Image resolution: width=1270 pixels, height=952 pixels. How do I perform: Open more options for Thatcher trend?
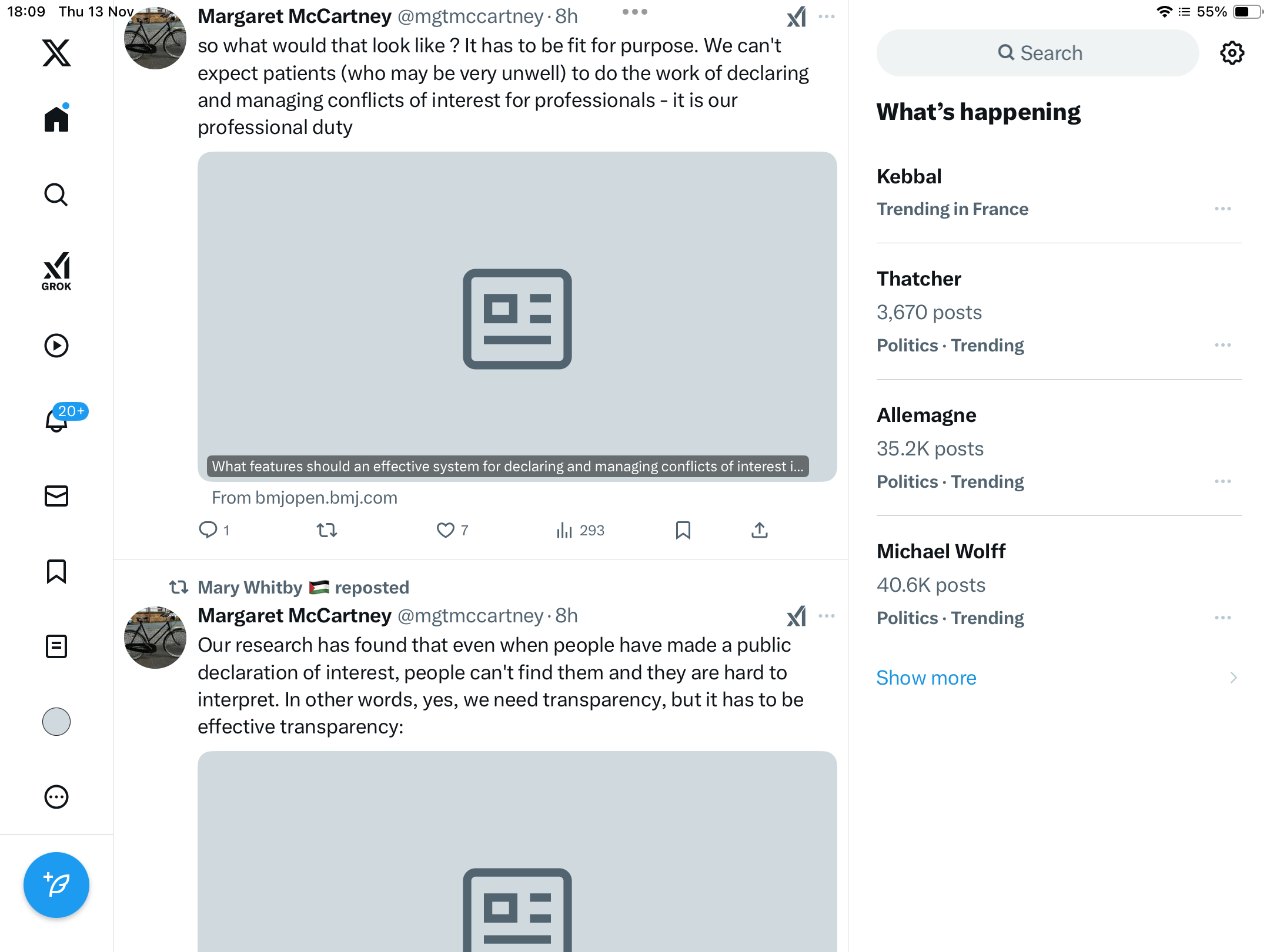(1223, 345)
